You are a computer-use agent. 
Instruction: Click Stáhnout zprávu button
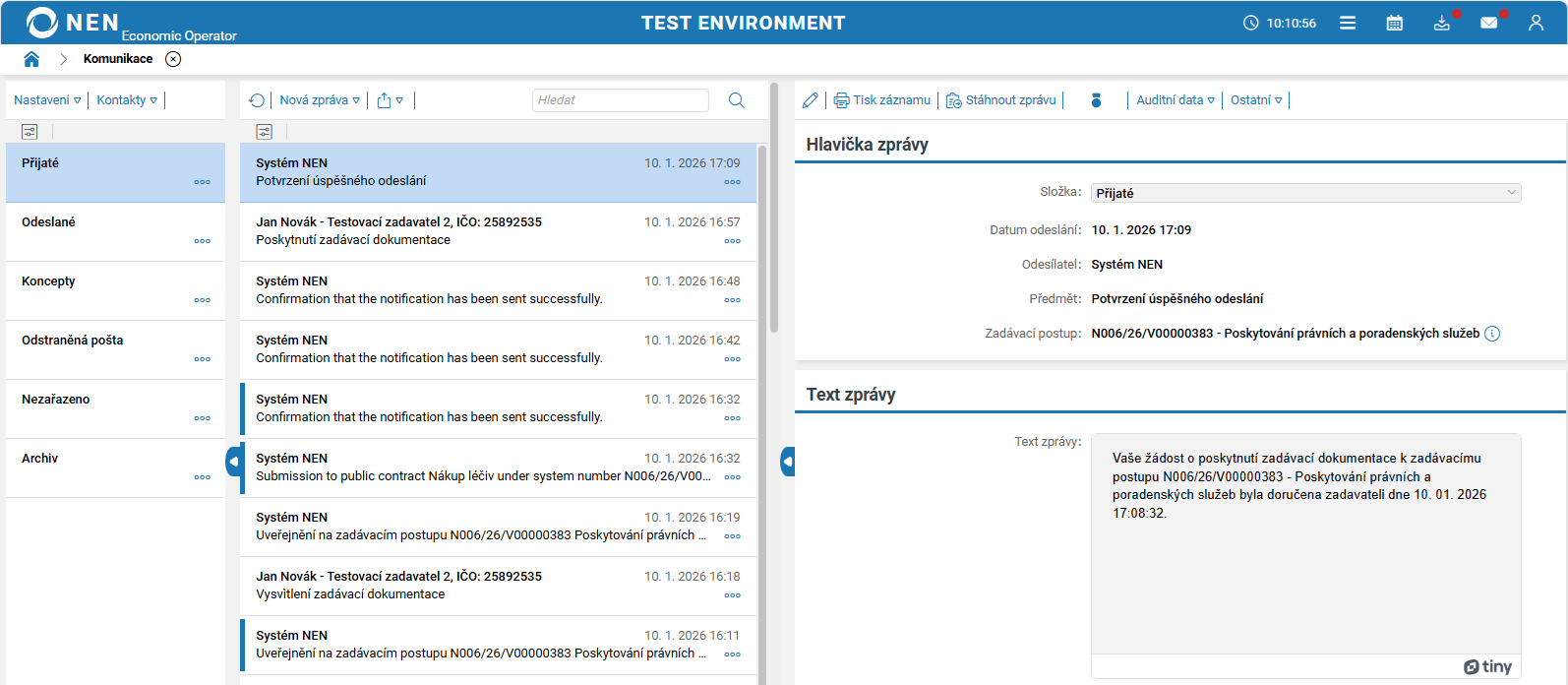(1001, 100)
